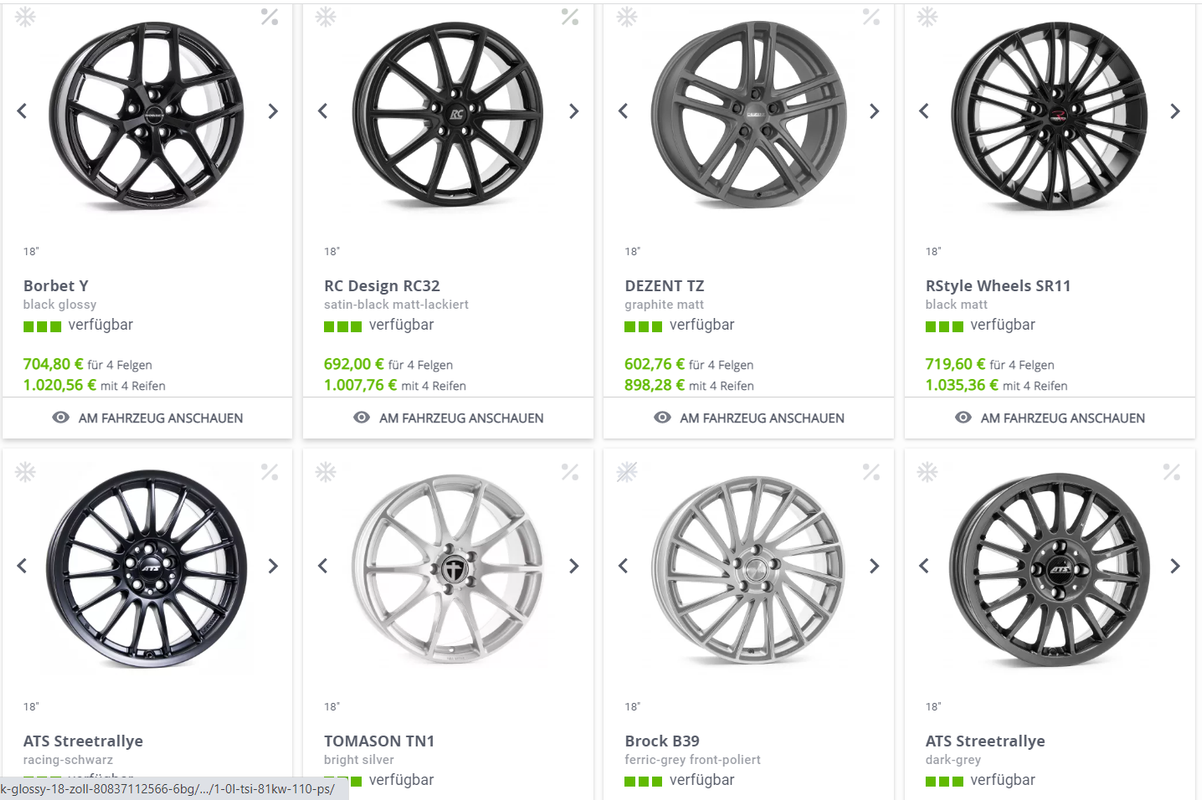Image resolution: width=1202 pixels, height=800 pixels.
Task: Click the snowflake icon on DEZENT TZ card
Action: 627,16
